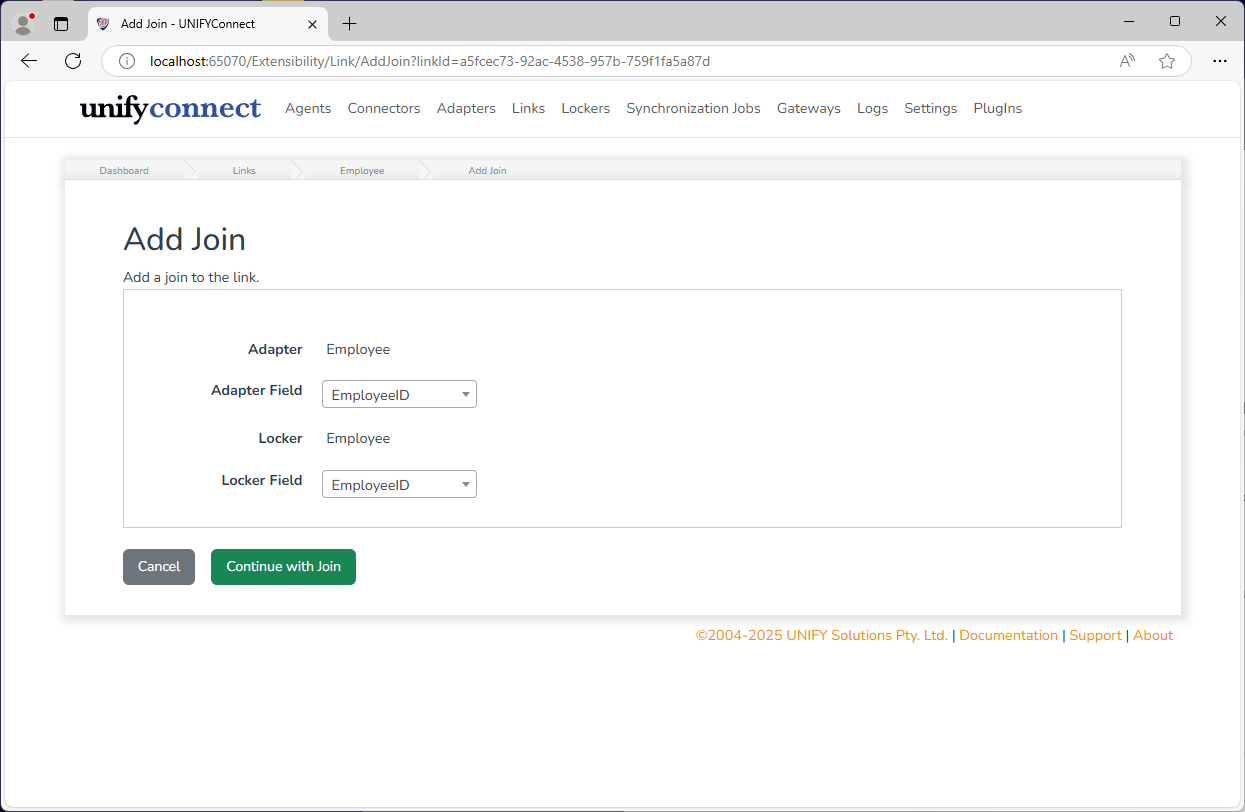1245x812 pixels.
Task: Go to Dashboard breadcrumb
Action: pyautogui.click(x=124, y=171)
